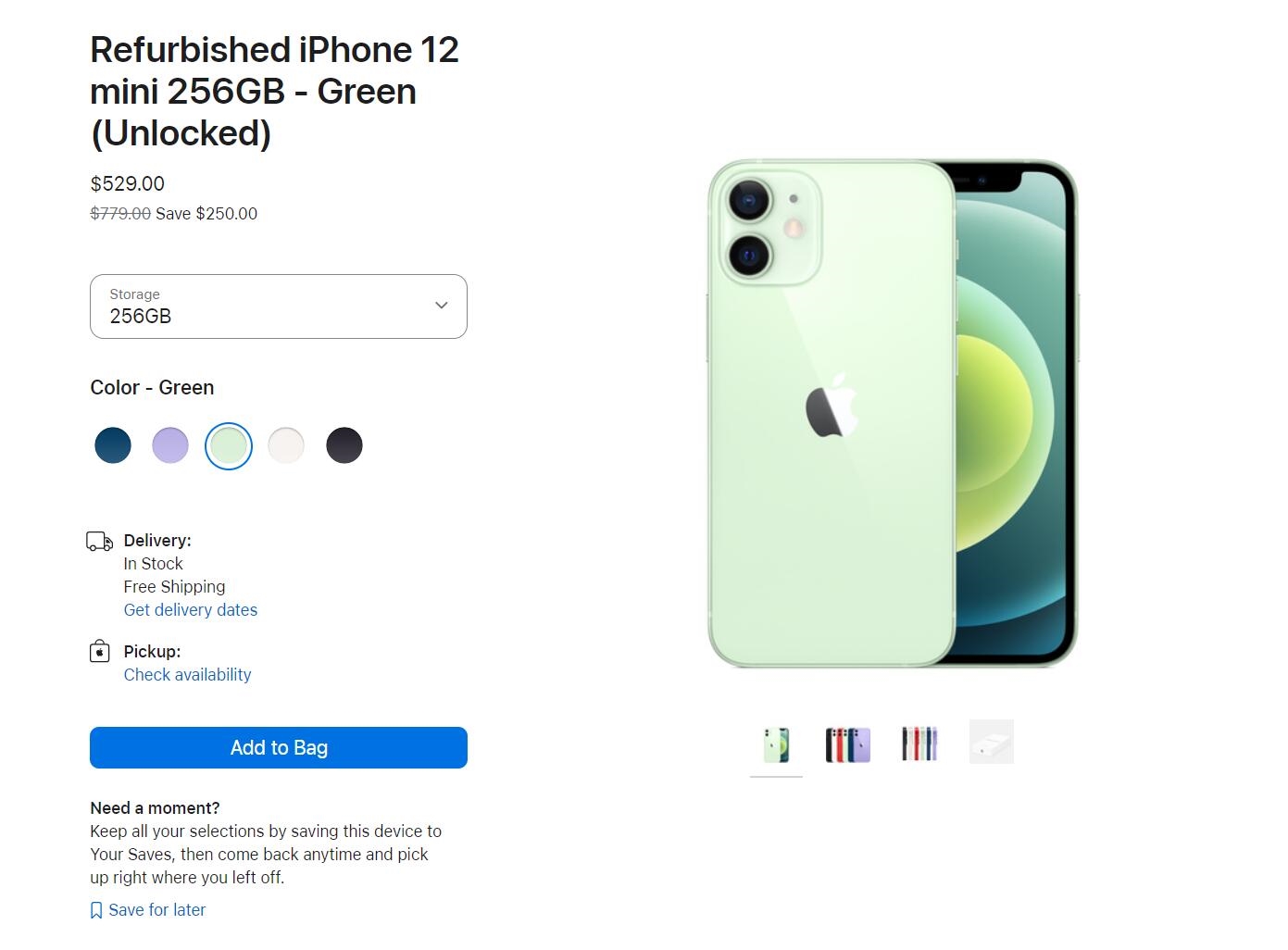Click the chevron arrow in Storage selector
Screen dimensions: 1288x950
pos(442,306)
